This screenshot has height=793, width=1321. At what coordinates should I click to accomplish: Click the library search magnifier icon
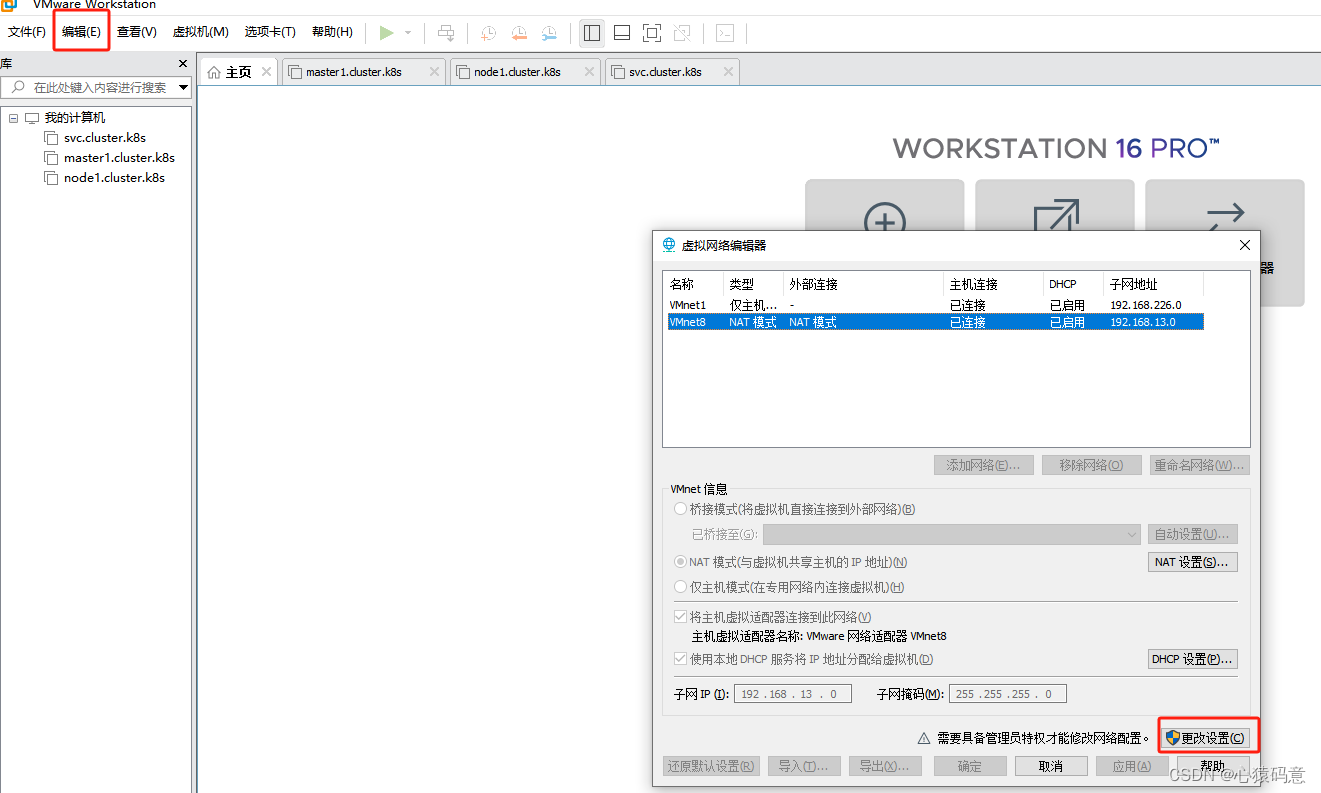click(18, 88)
